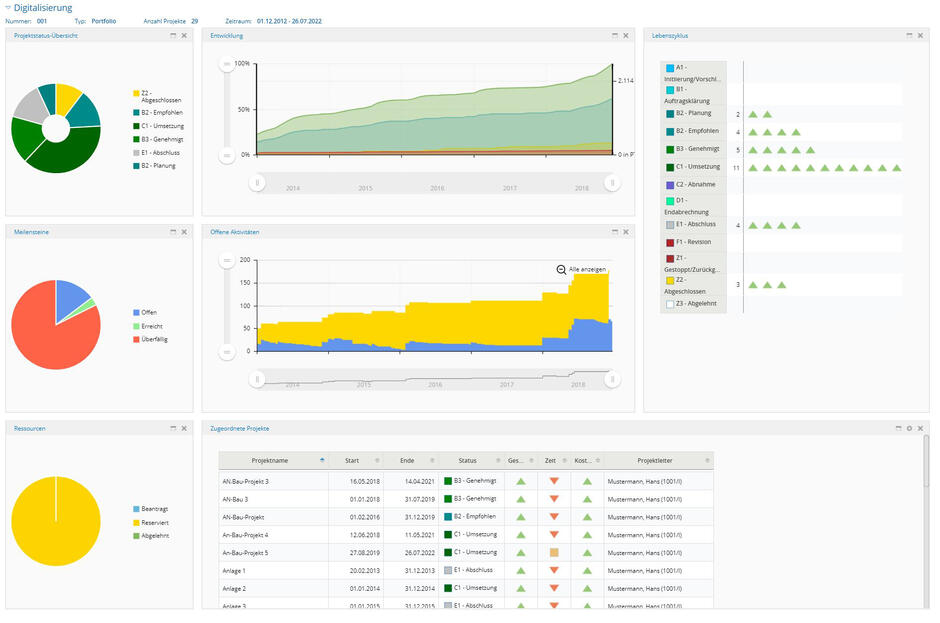Collapse the Digitalisierung header section
The height and width of the screenshot is (623, 940).
pyautogui.click(x=8, y=8)
